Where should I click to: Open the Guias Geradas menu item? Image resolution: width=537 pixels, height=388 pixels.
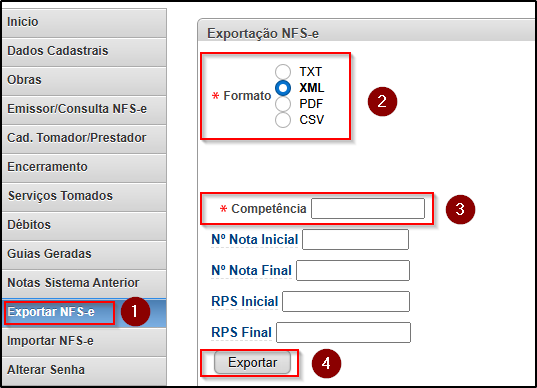tap(84, 254)
